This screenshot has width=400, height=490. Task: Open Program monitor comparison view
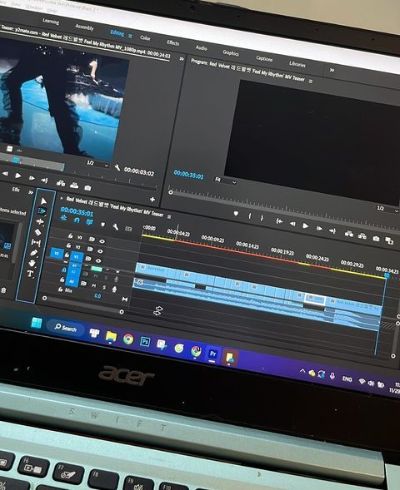pyautogui.click(x=389, y=240)
